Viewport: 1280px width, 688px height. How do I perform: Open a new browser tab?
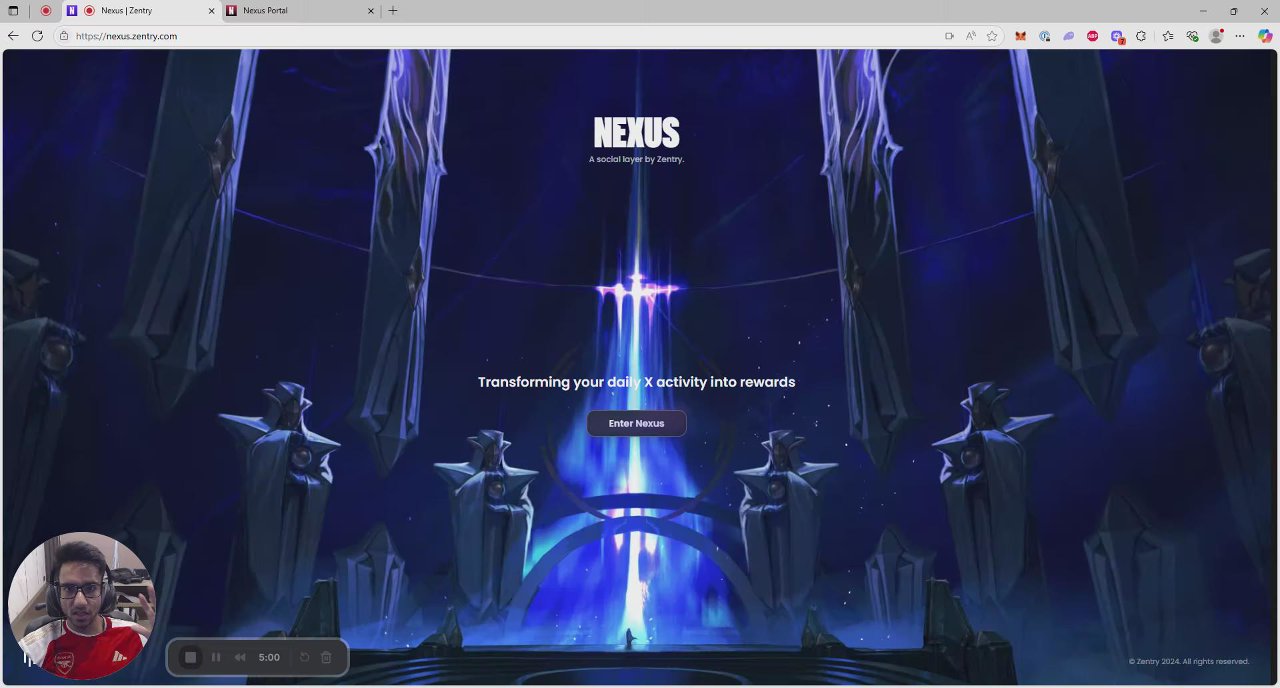(393, 11)
